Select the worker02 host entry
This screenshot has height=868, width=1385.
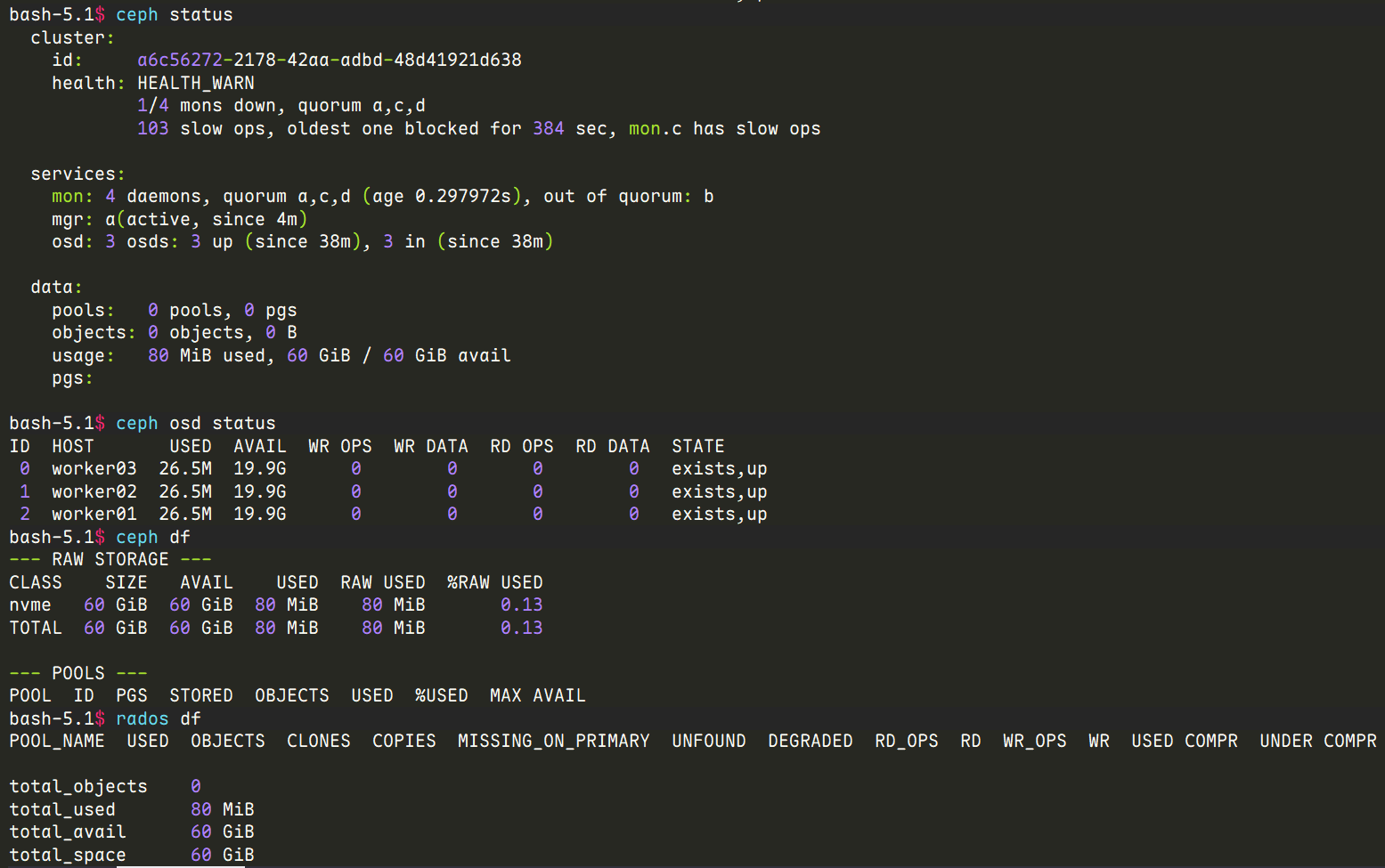click(94, 492)
